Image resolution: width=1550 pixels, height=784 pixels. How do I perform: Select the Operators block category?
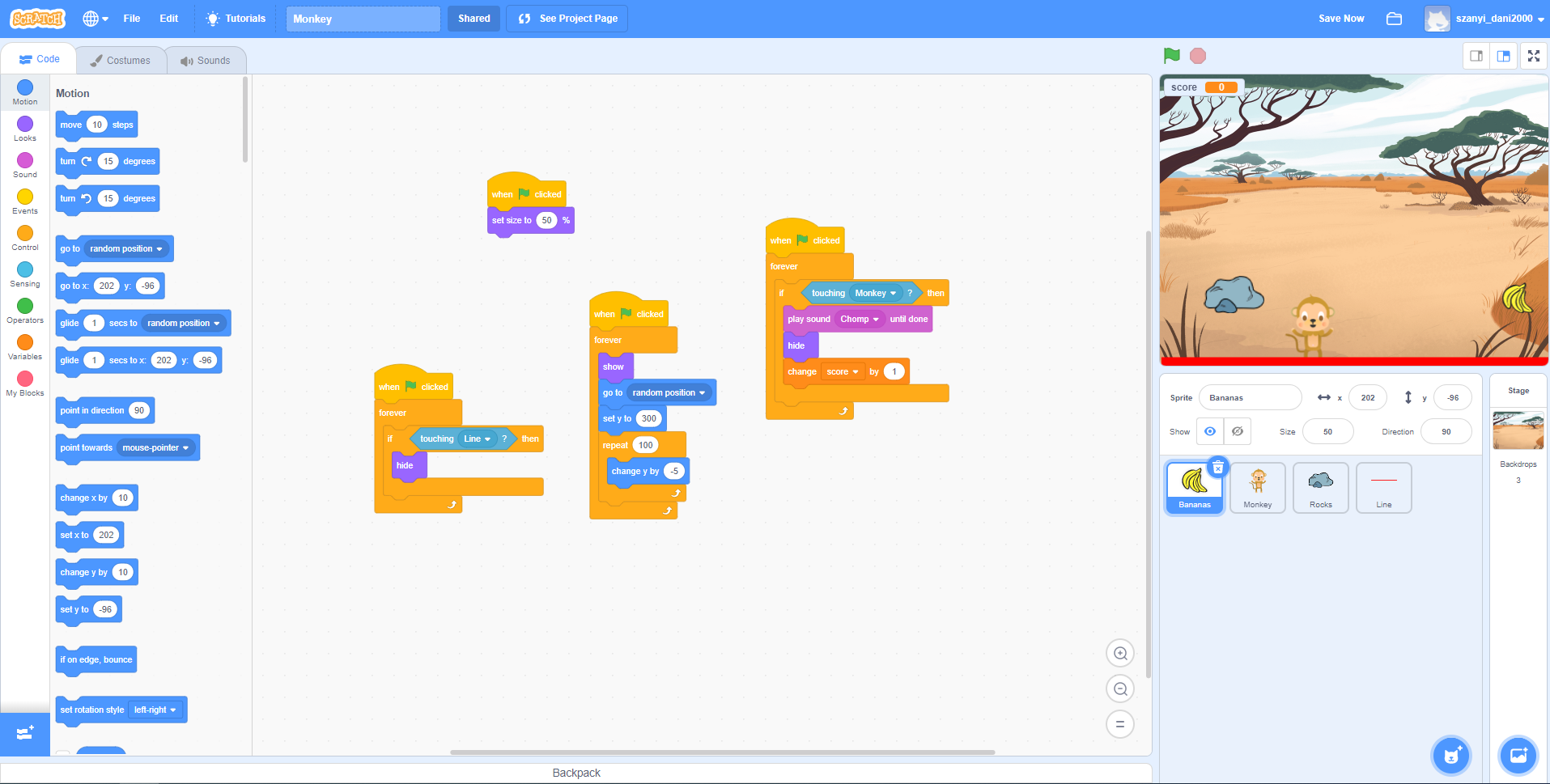tap(25, 311)
